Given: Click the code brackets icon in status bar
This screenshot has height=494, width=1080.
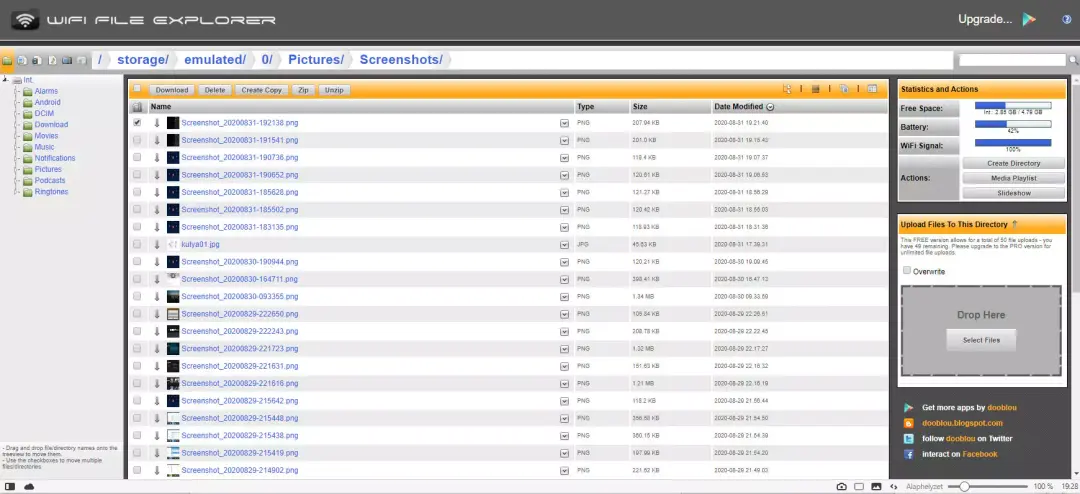Looking at the screenshot, I should pyautogui.click(x=893, y=486).
